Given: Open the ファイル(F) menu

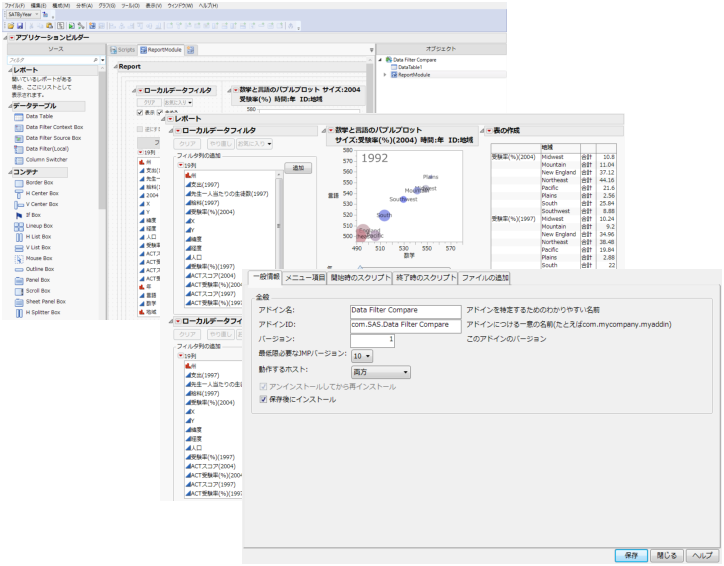Looking at the screenshot, I should (x=15, y=6).
